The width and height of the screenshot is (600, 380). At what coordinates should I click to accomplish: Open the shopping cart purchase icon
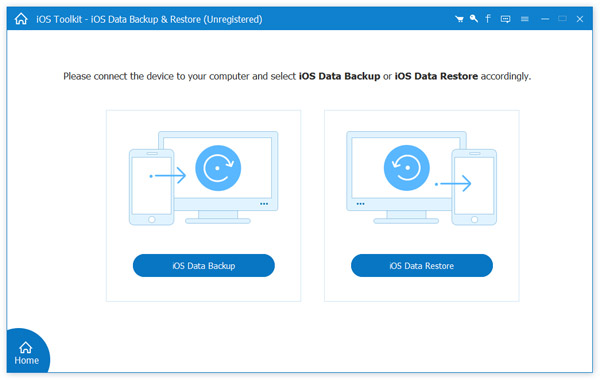[459, 19]
